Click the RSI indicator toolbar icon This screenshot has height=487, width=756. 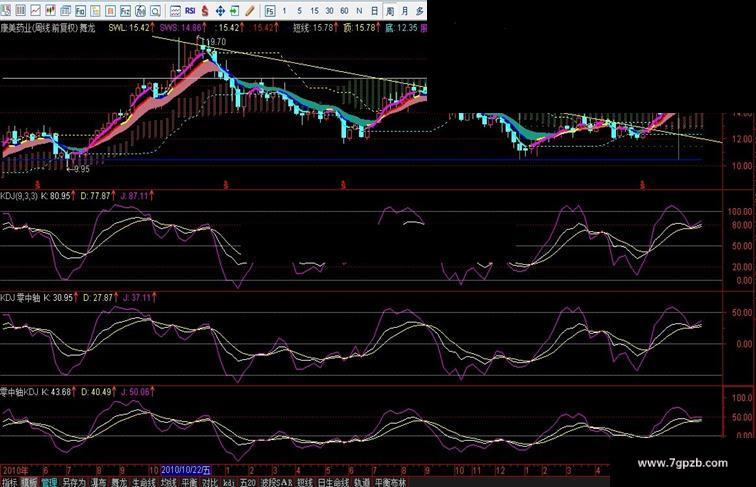[189, 10]
